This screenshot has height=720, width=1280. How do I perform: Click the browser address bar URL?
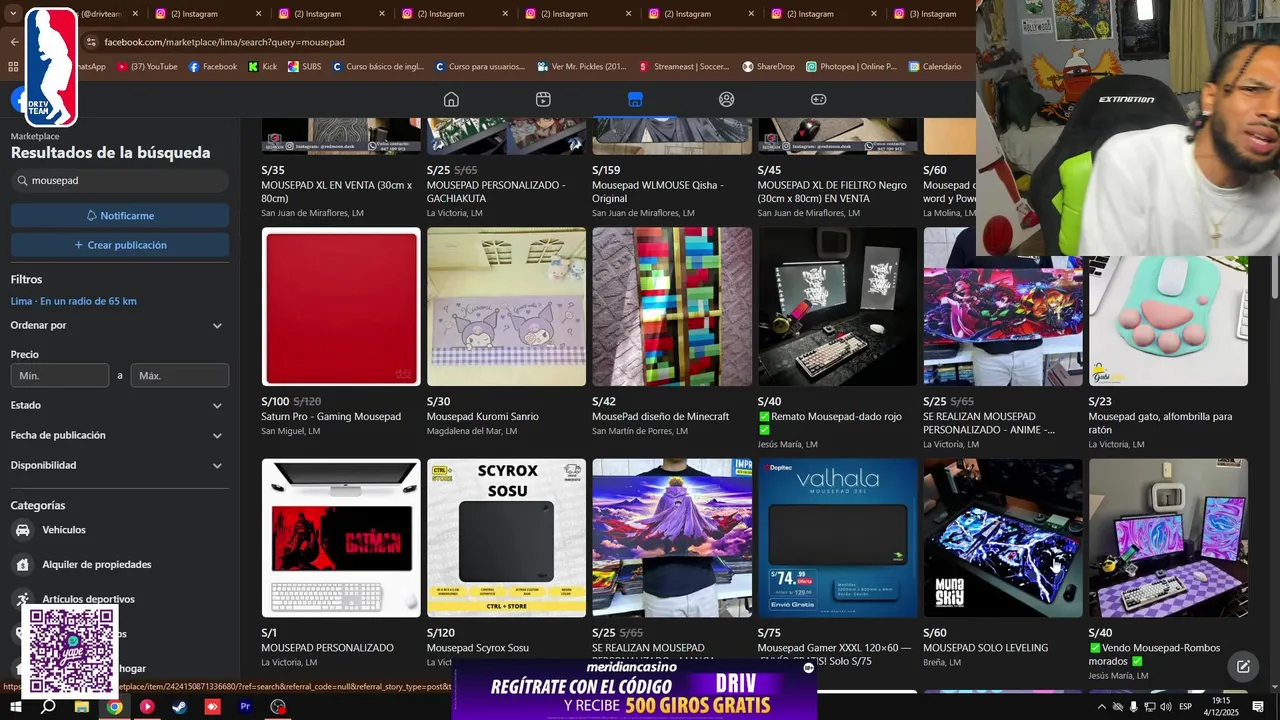(x=224, y=42)
